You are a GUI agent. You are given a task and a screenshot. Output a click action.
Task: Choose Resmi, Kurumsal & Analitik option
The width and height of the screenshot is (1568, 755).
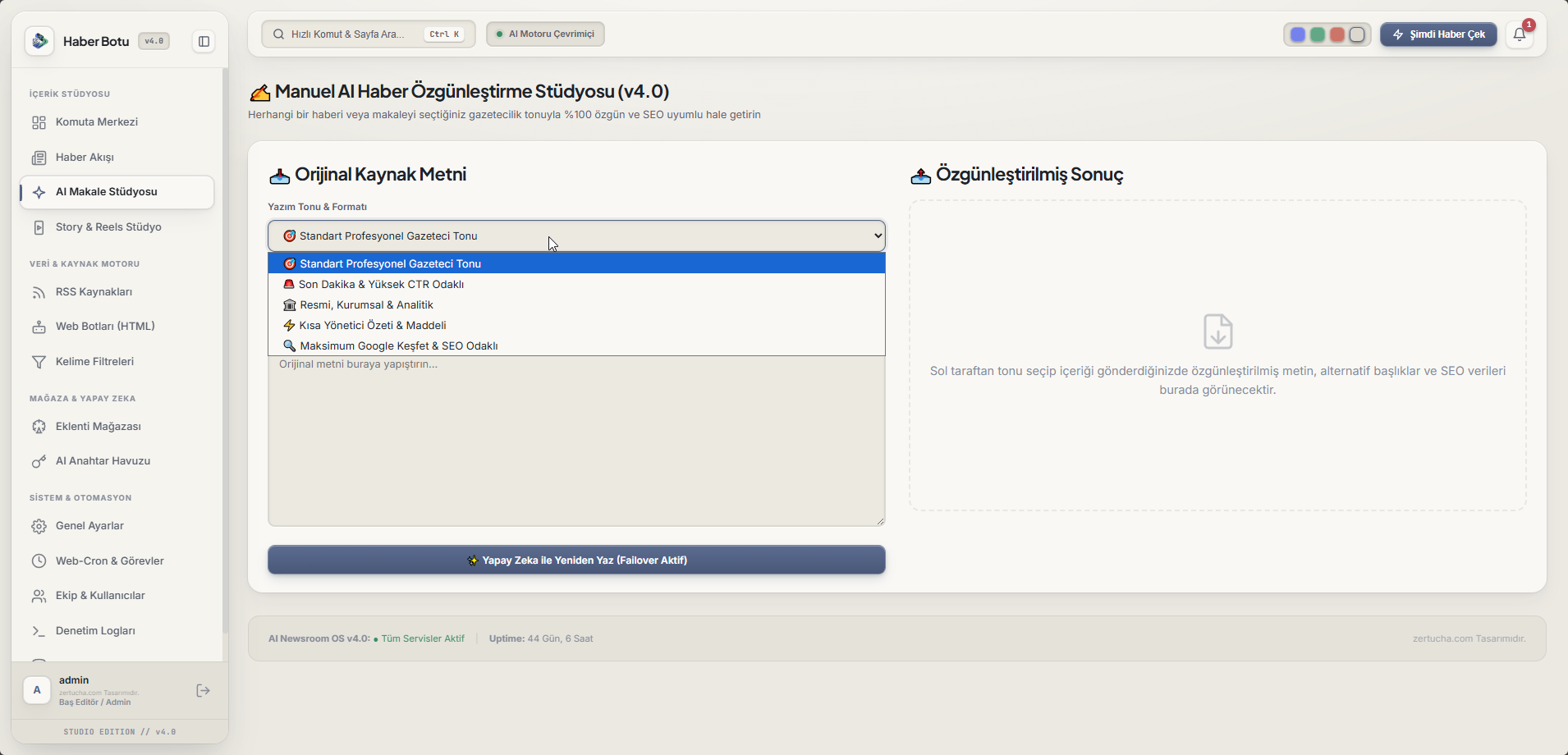pos(576,304)
